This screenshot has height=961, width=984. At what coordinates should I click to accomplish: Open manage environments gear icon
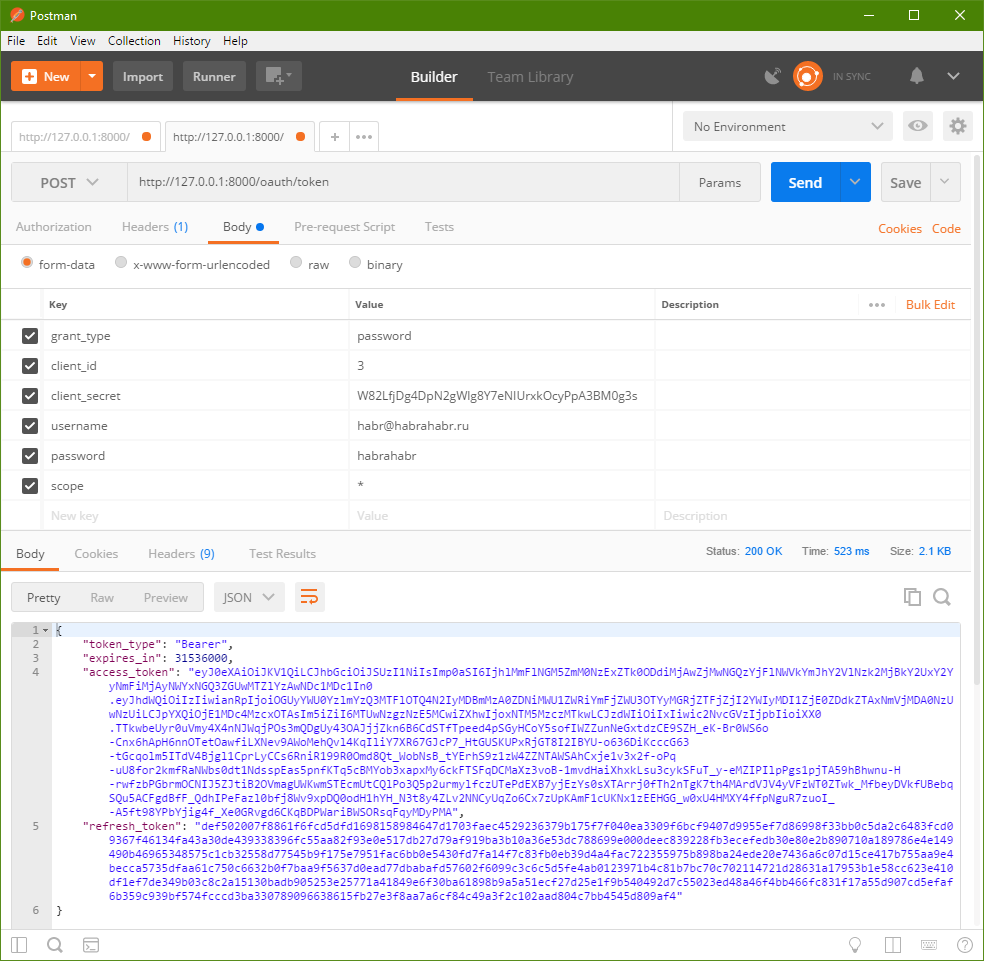(958, 126)
